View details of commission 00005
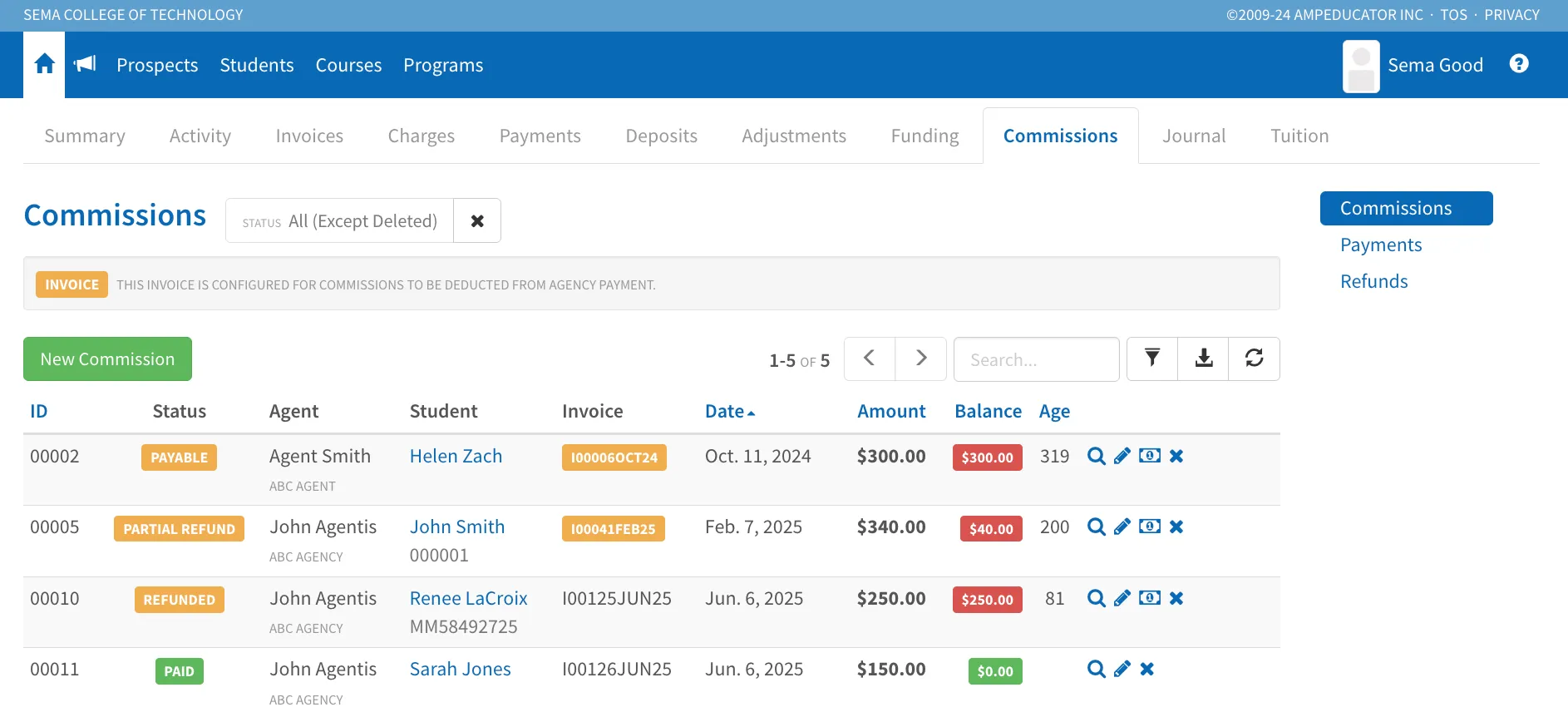Image resolution: width=1568 pixels, height=717 pixels. (x=1097, y=527)
